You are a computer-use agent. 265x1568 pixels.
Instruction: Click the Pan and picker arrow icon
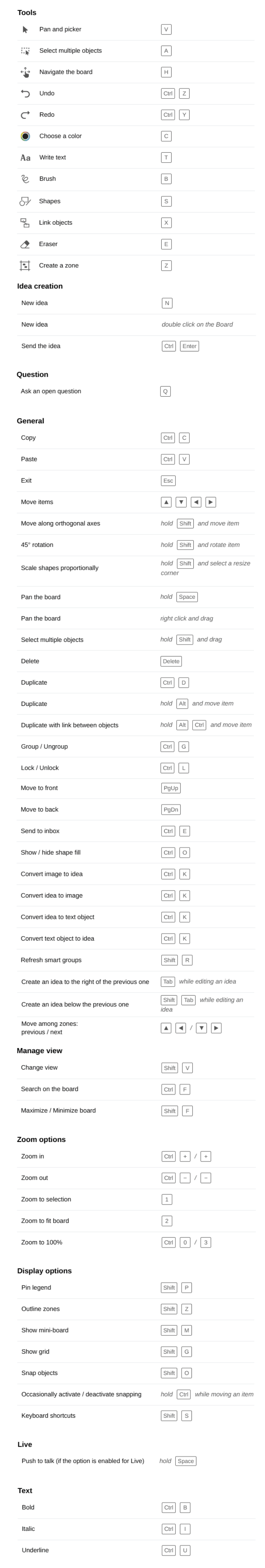(x=25, y=29)
